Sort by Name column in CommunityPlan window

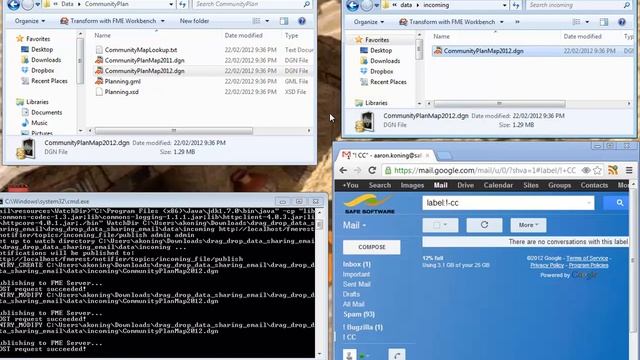[x=102, y=36]
